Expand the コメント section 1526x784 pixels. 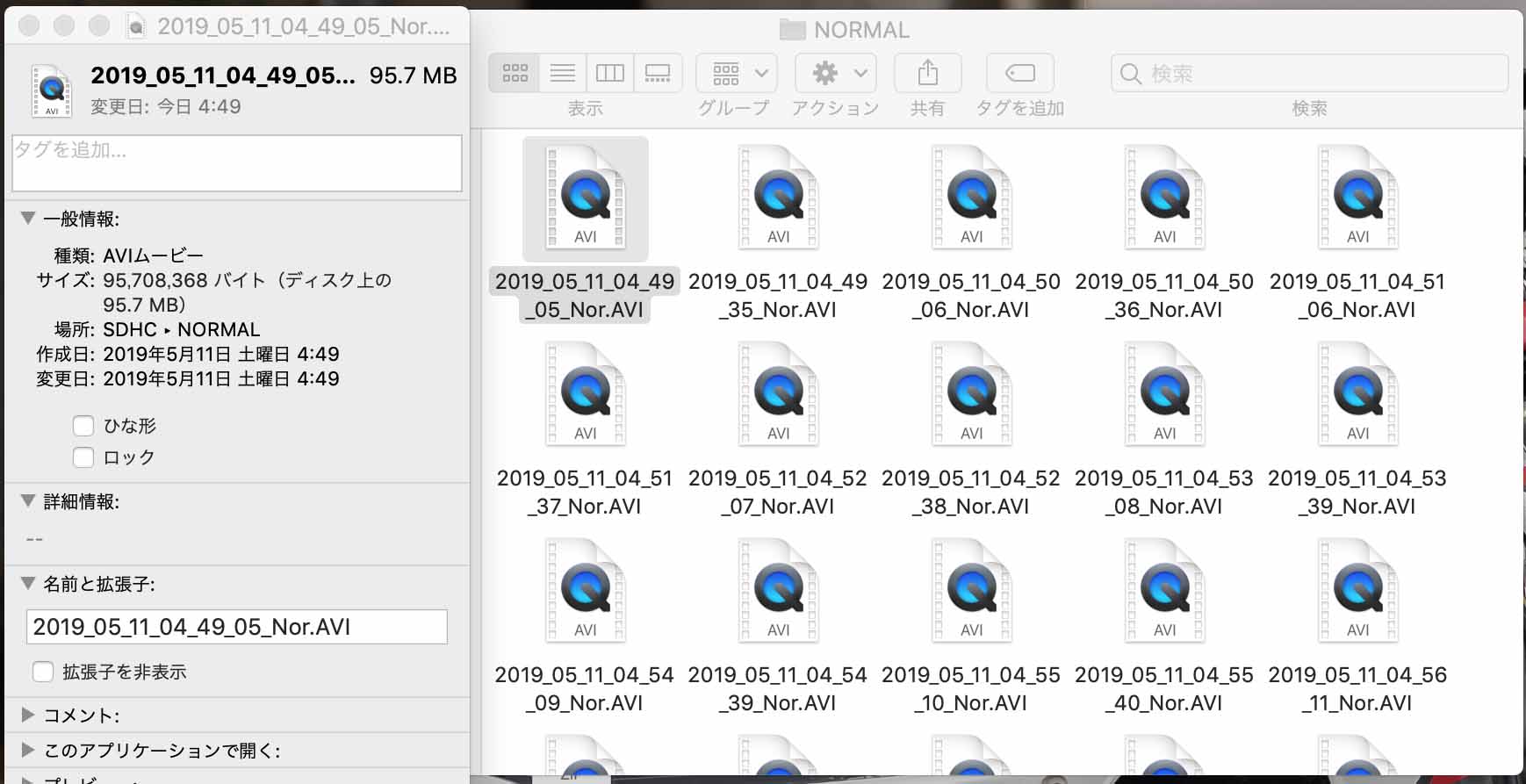pos(28,715)
